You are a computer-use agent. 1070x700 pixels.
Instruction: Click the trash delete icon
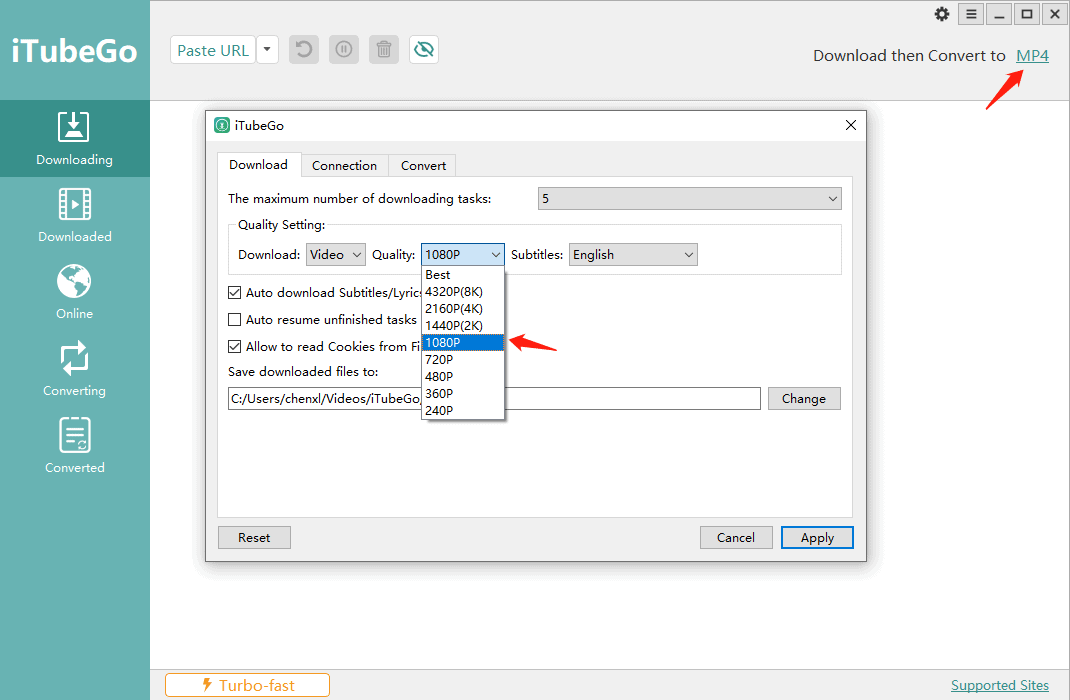pos(384,50)
